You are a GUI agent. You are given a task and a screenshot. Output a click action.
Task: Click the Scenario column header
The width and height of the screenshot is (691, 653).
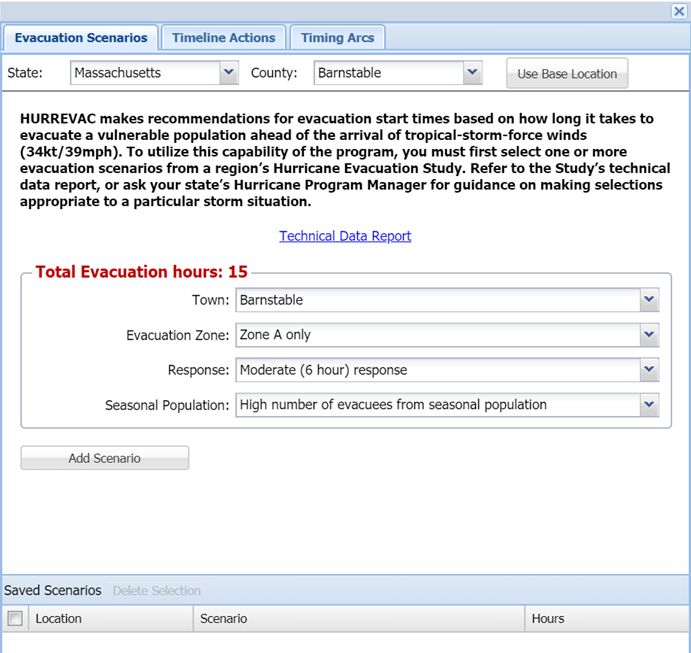(359, 619)
